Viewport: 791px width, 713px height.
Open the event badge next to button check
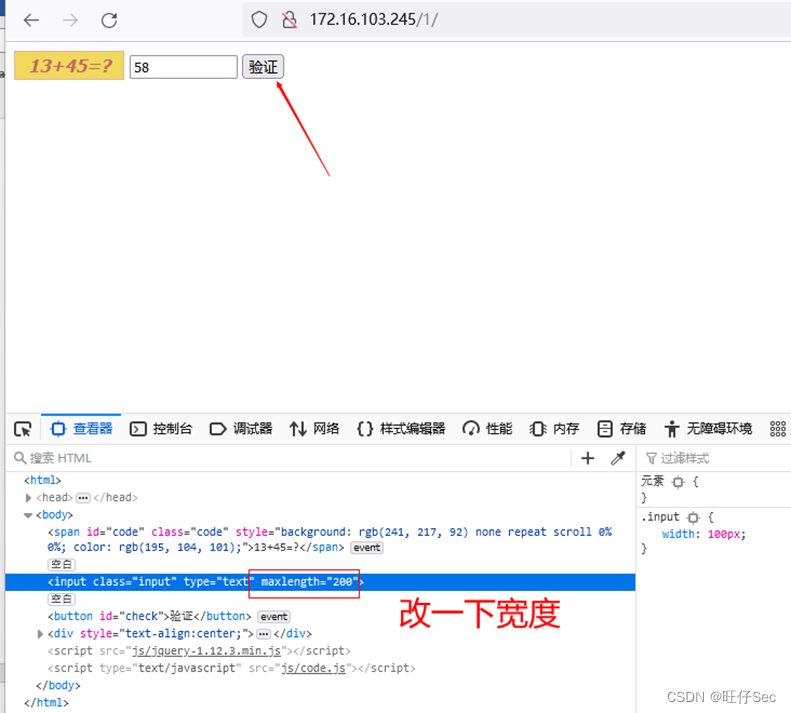coord(274,617)
